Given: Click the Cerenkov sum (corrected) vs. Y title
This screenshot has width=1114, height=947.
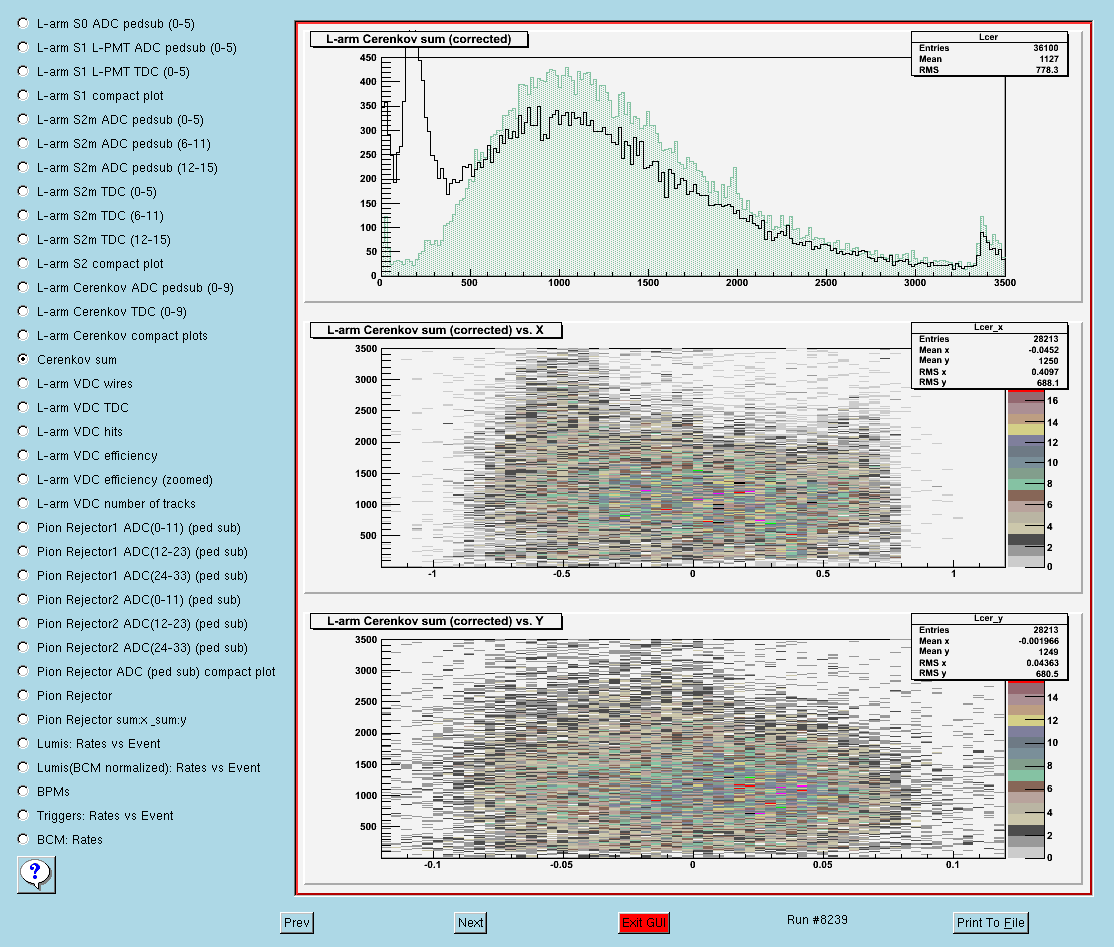Looking at the screenshot, I should (436, 621).
